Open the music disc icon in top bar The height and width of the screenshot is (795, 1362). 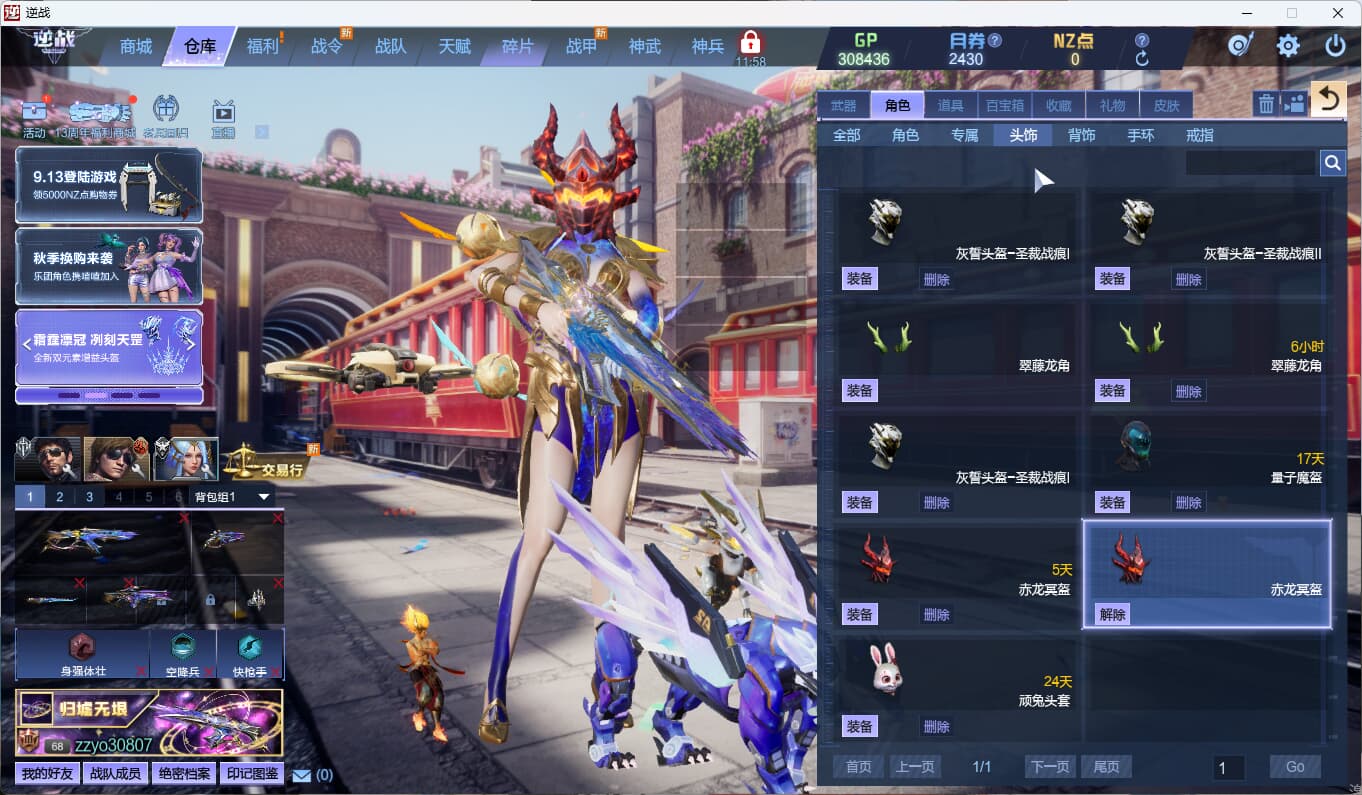1241,45
